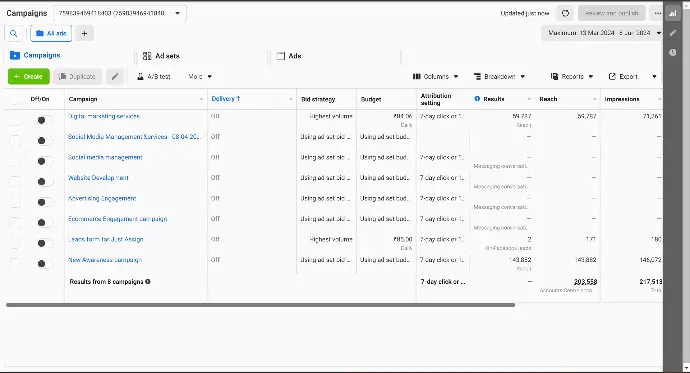Open the New Awareness campaign link
690x373 pixels.
tap(105, 260)
